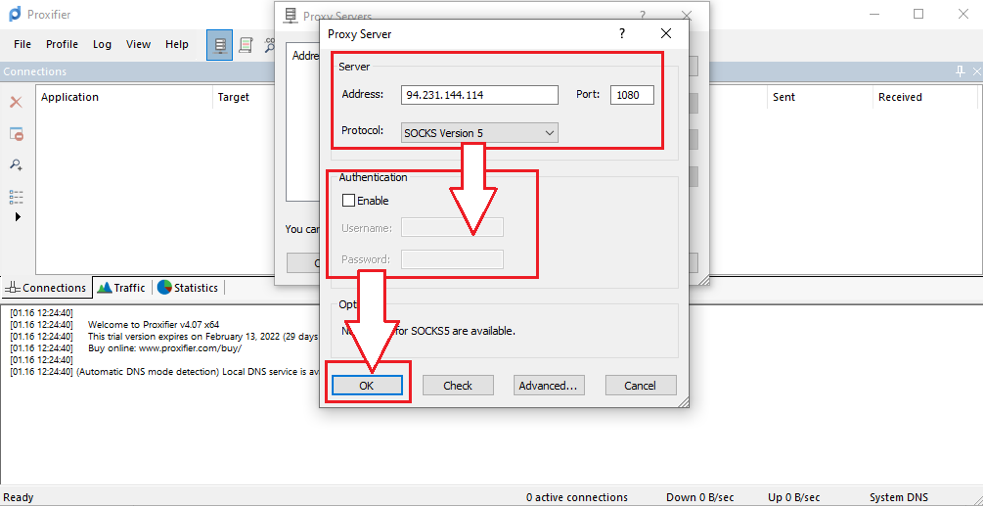This screenshot has height=506, width=983.
Task: Click '0 active connections' in status bar
Action: 577,497
